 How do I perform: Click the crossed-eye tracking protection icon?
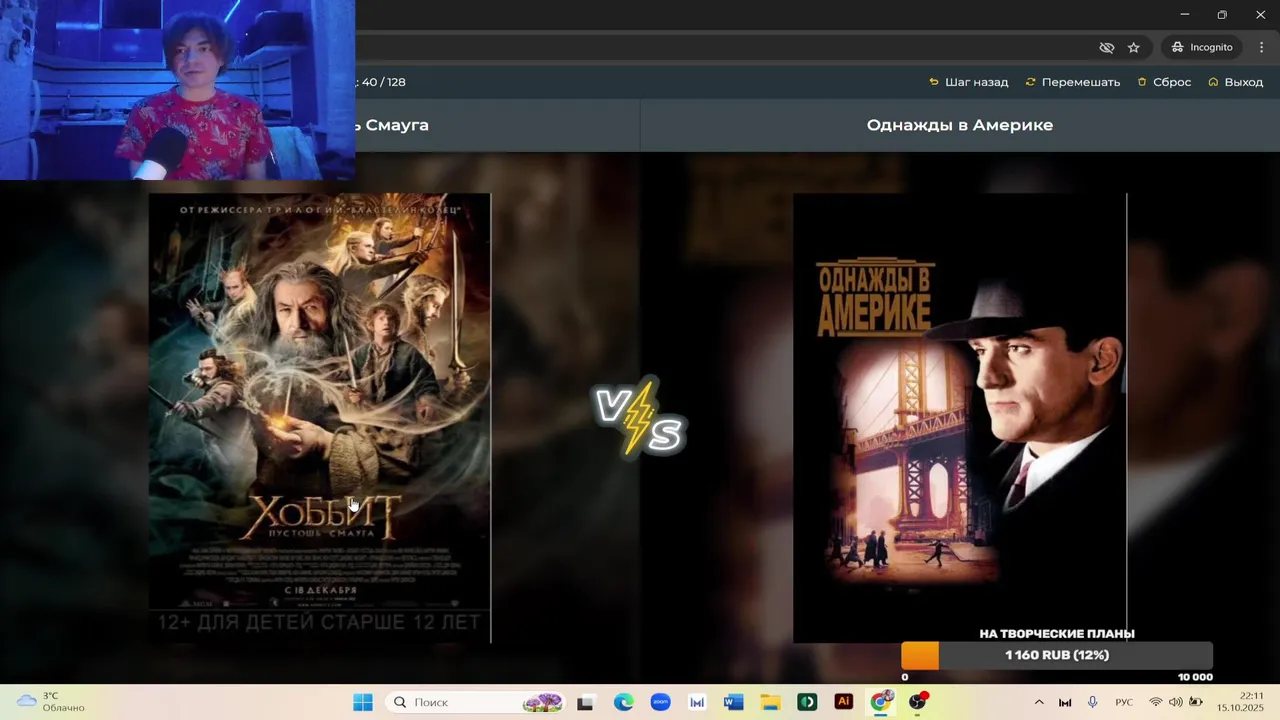[x=1106, y=47]
